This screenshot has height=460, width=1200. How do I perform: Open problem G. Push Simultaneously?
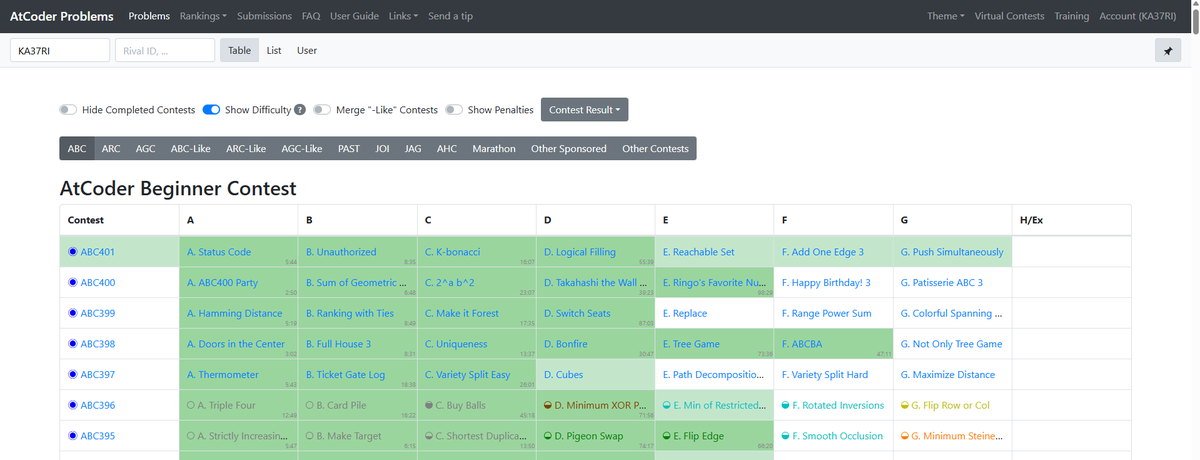tap(952, 252)
